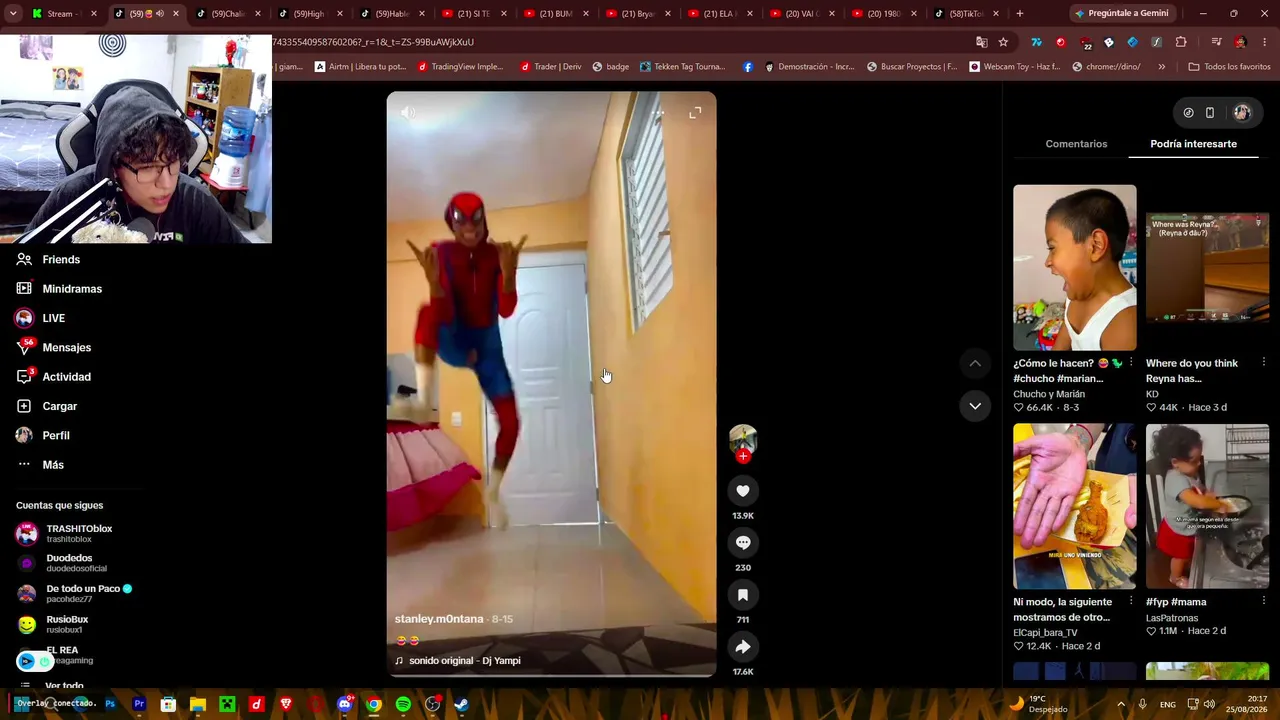1280x720 pixels.
Task: Open Discord from the taskbar
Action: click(344, 704)
